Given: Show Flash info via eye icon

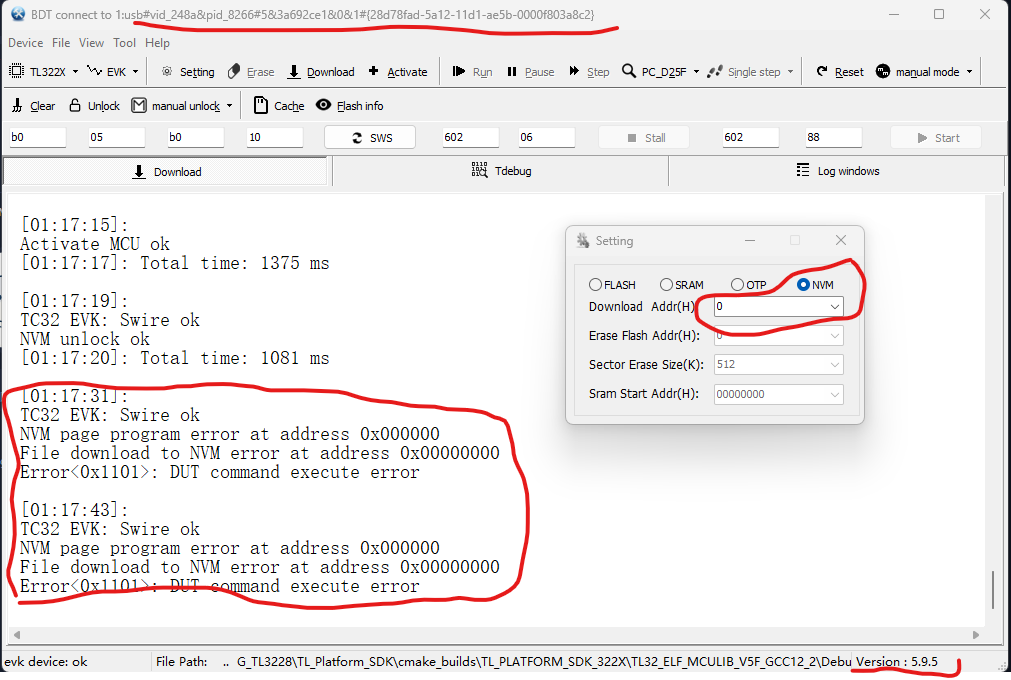Looking at the screenshot, I should click(324, 104).
